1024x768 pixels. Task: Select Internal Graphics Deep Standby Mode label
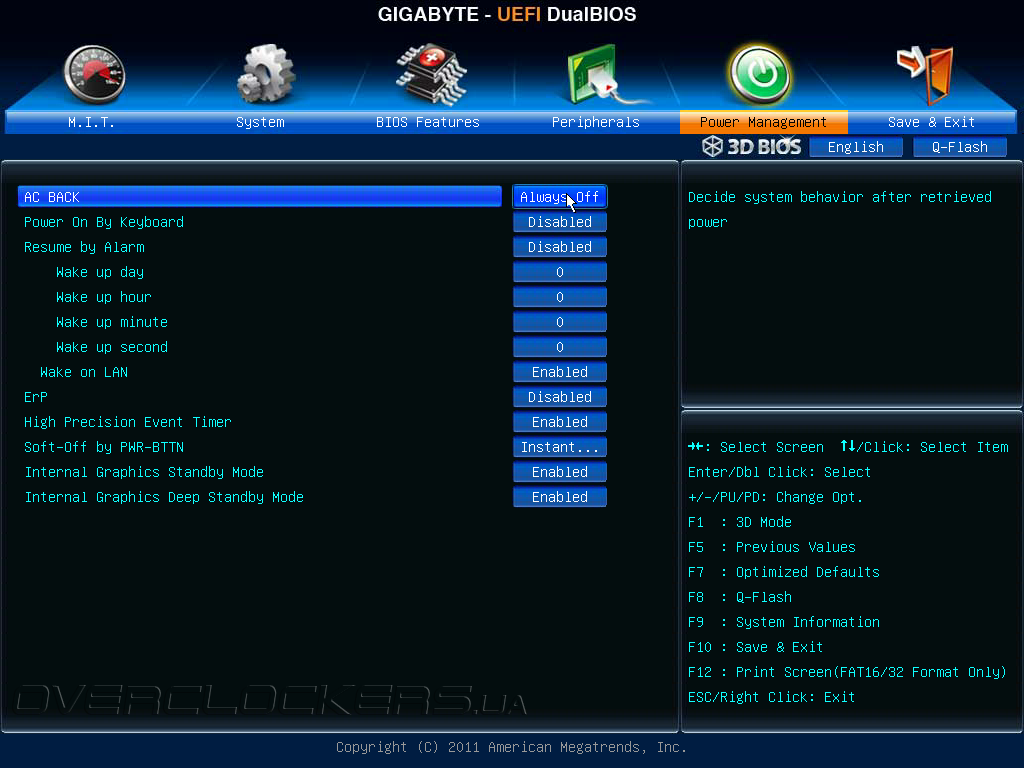click(164, 497)
